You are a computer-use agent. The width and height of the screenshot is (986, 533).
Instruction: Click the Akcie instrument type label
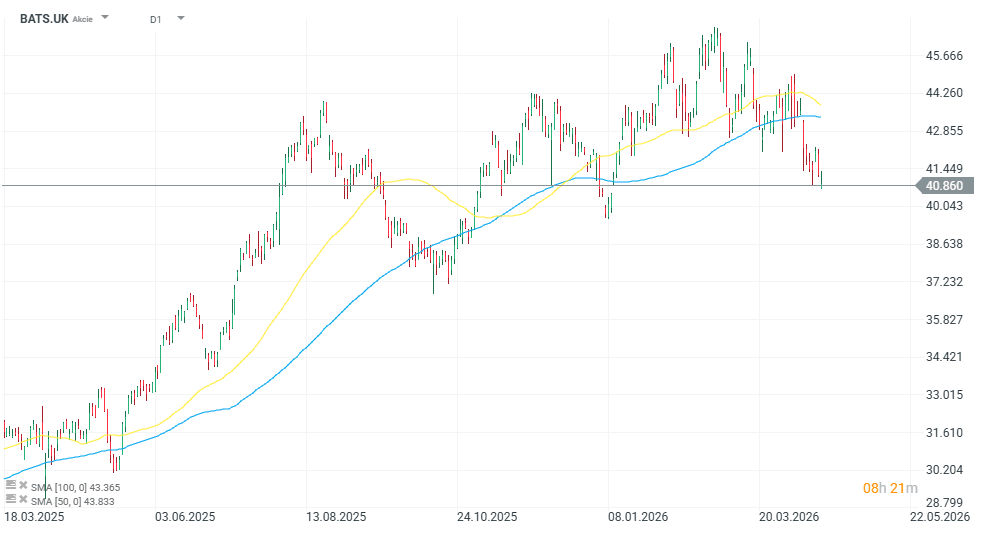(x=83, y=19)
